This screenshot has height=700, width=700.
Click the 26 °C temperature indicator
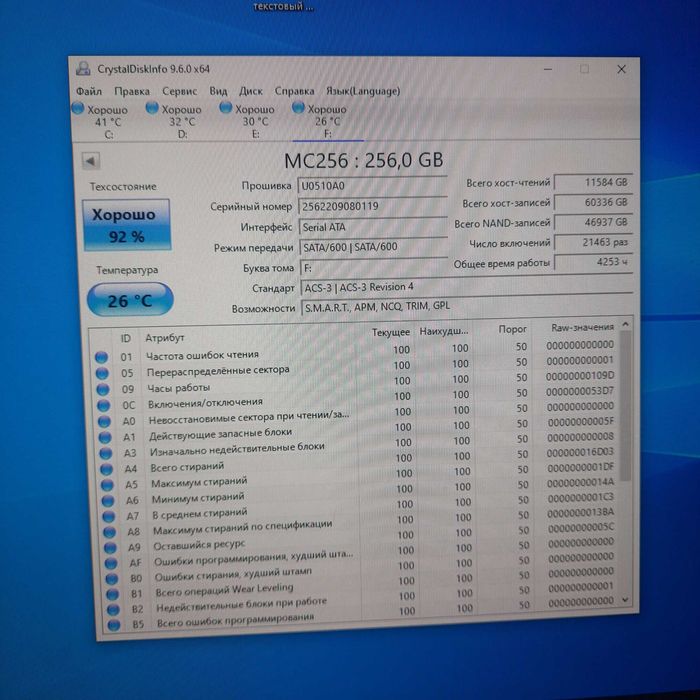130,300
